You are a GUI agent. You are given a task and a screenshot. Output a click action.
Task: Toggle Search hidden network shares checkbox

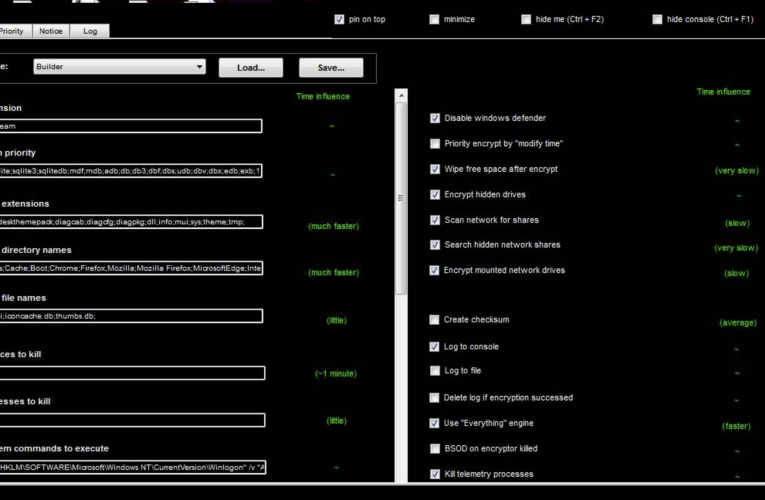(435, 245)
